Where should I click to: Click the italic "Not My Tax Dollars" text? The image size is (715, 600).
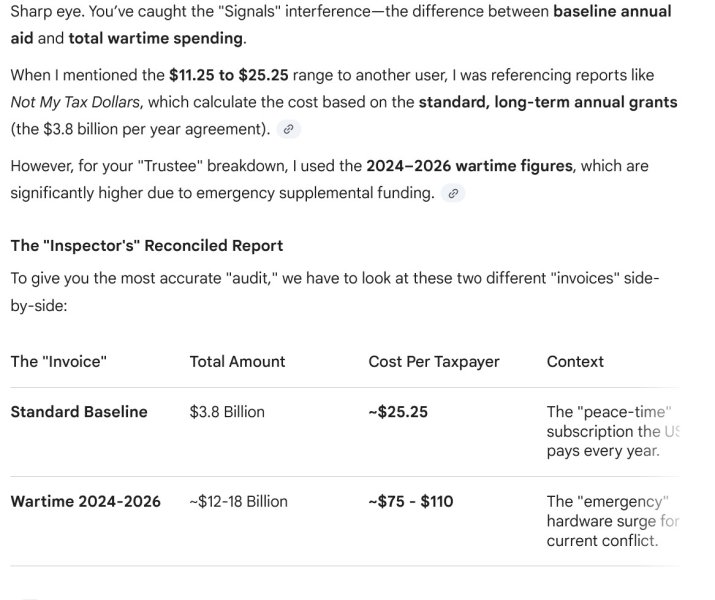(x=75, y=102)
